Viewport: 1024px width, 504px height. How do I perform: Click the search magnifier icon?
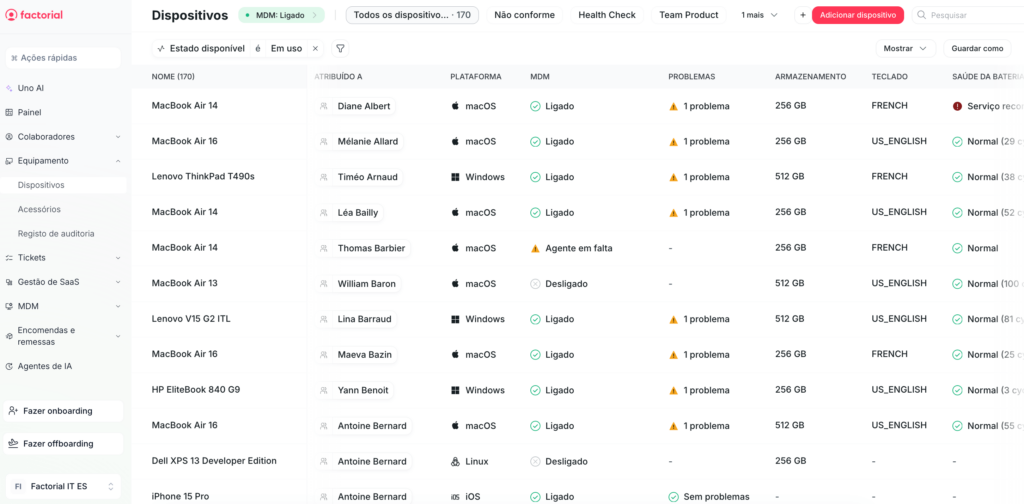coord(922,15)
